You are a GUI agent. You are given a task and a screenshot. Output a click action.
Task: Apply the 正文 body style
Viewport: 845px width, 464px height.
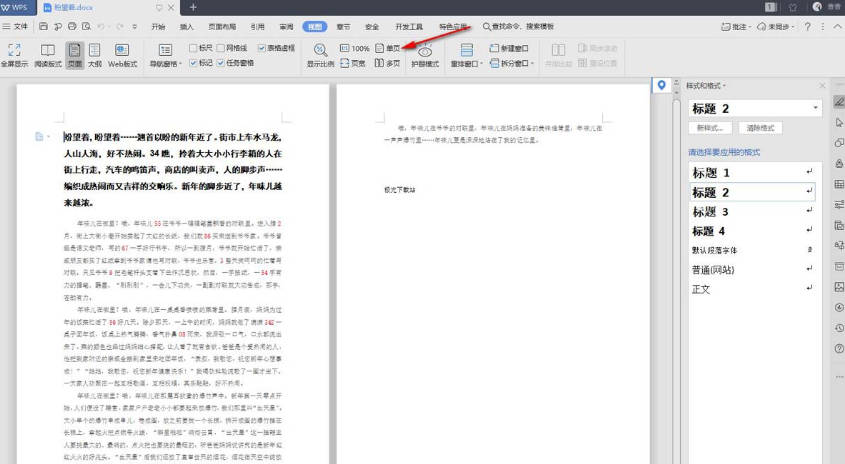click(x=752, y=289)
